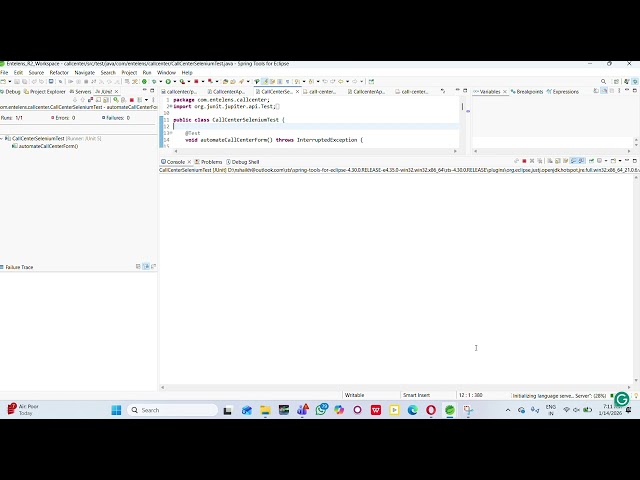Select automateCallCenterForm() test in JUnit tree

click(46, 146)
